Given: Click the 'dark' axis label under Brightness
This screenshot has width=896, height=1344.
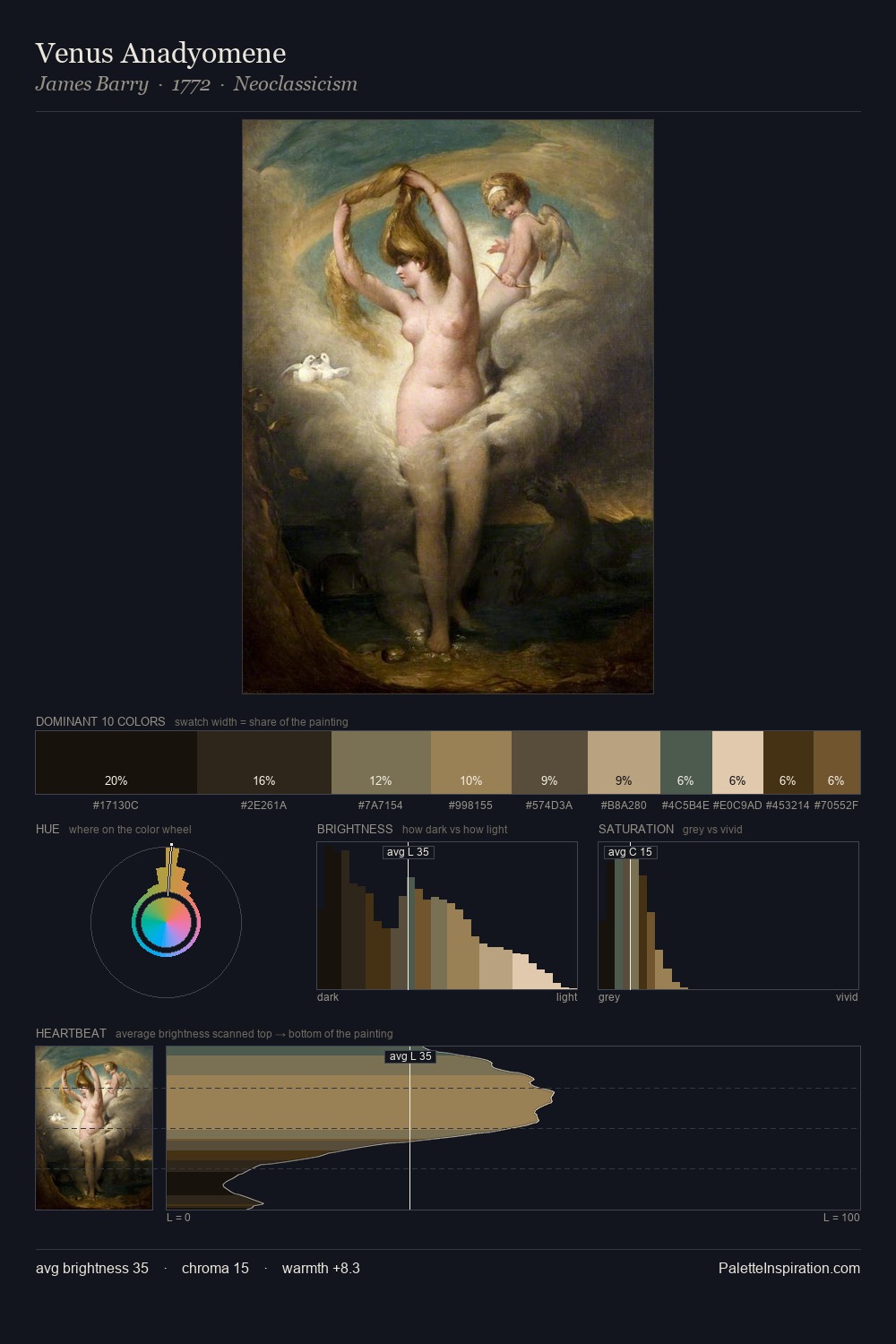Looking at the screenshot, I should tap(328, 997).
